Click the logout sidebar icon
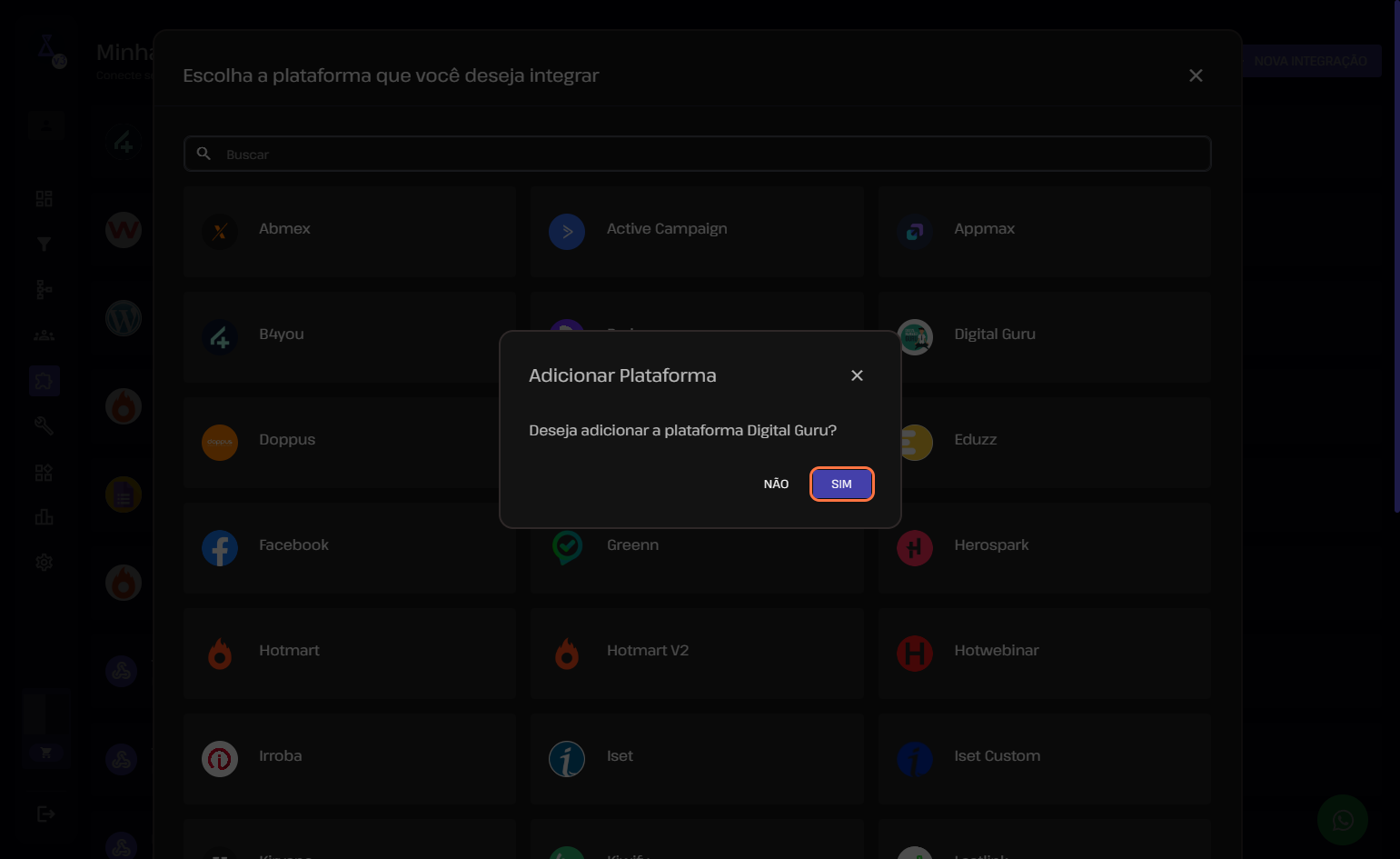The image size is (1400, 859). click(45, 814)
